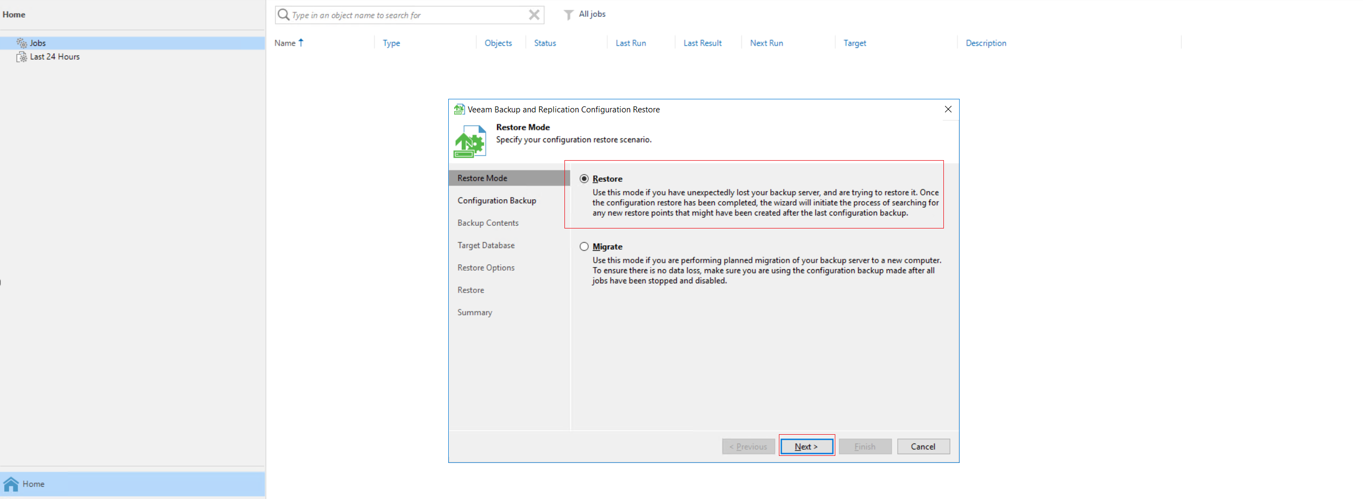Screen dimensions: 1363x499
Task: Click the Jobs tree icon
Action: point(22,43)
